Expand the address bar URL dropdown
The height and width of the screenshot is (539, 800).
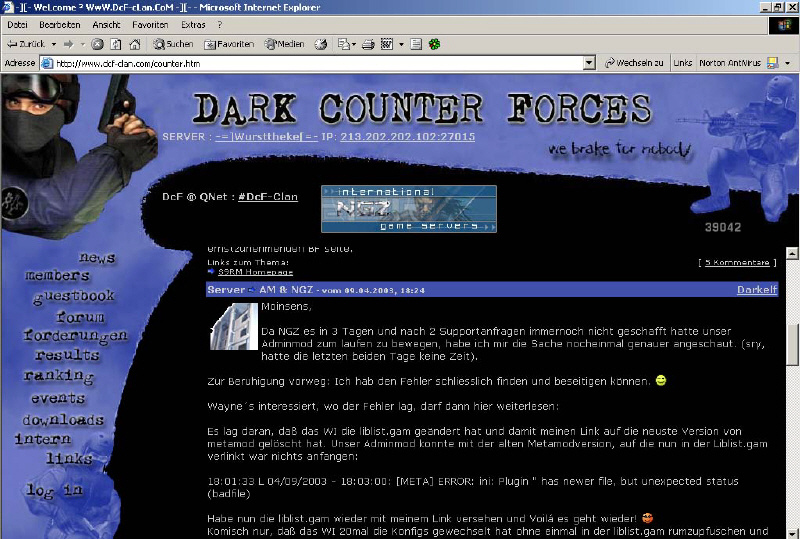tap(590, 63)
